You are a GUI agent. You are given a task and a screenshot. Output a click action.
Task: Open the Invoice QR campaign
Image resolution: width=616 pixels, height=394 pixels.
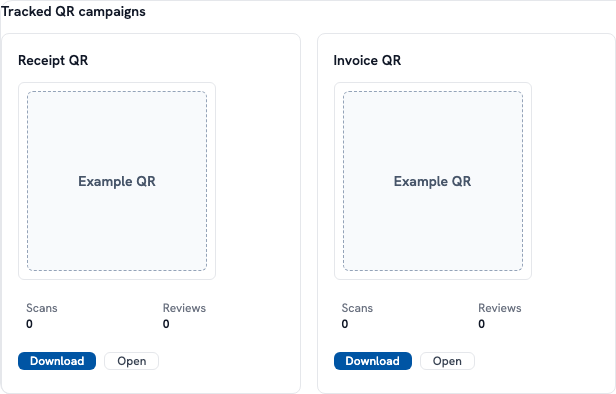pyautogui.click(x=447, y=361)
